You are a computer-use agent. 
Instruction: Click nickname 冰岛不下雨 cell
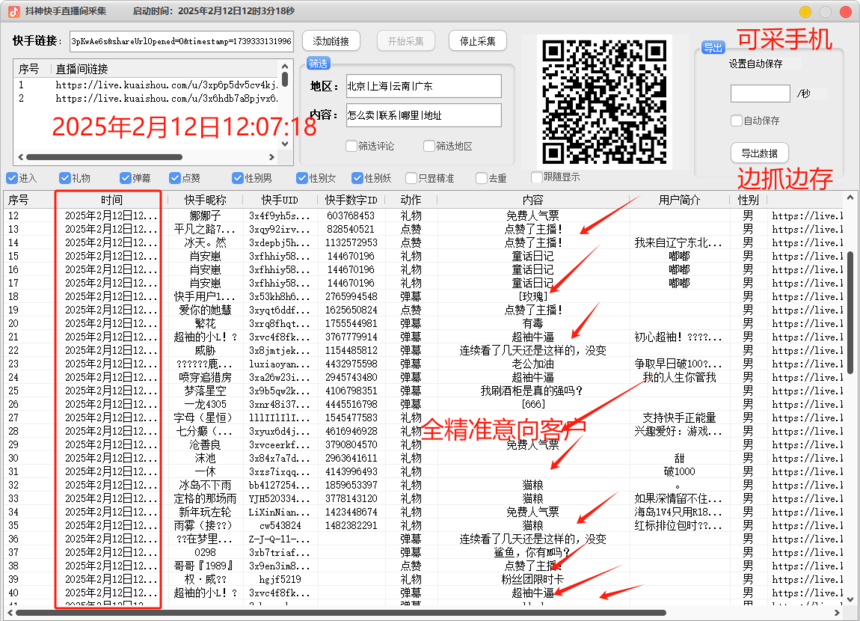coord(205,485)
